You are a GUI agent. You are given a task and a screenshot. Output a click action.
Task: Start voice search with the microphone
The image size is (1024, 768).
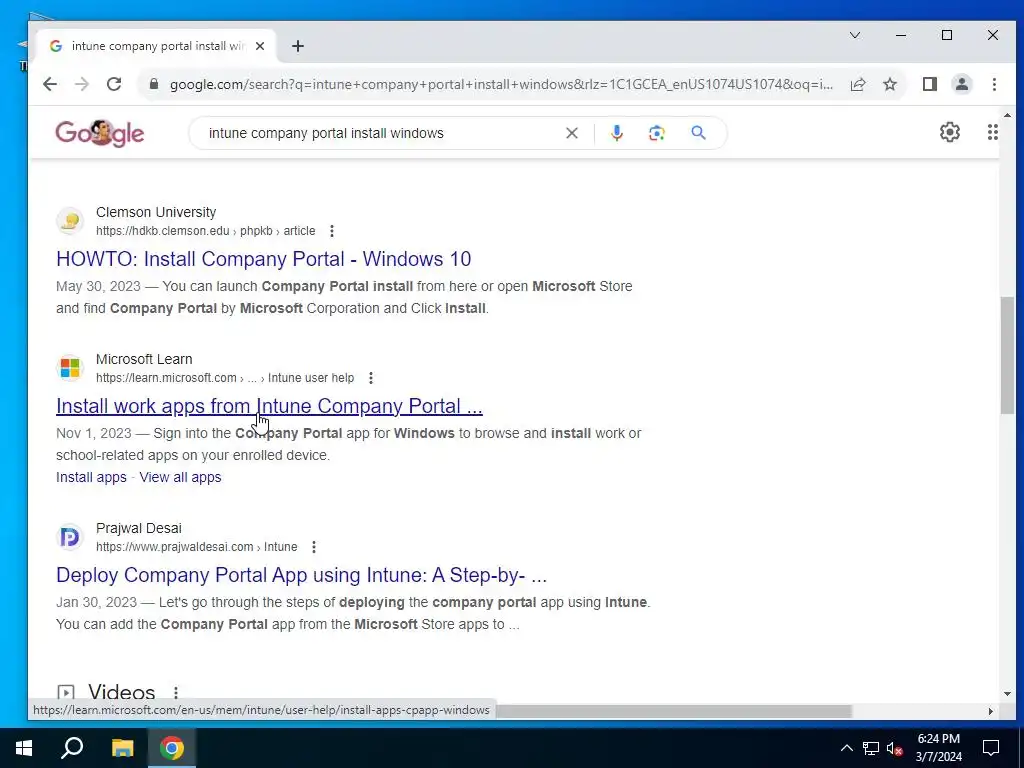coord(616,133)
